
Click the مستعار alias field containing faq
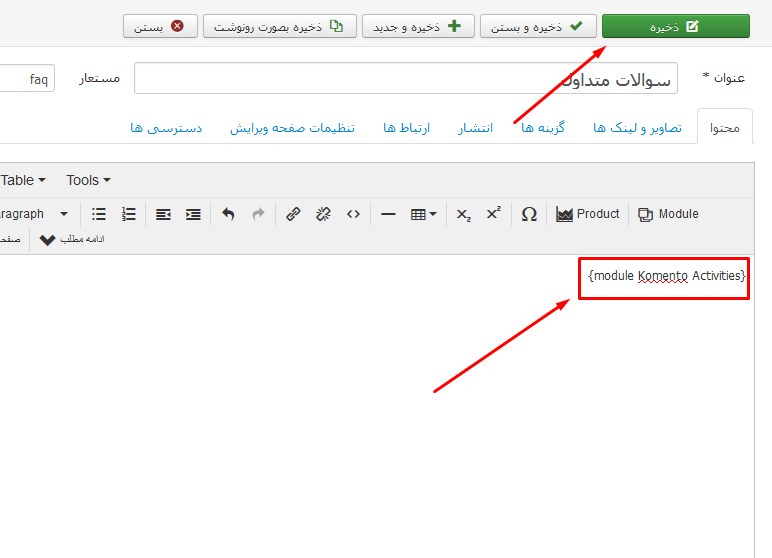click(27, 78)
